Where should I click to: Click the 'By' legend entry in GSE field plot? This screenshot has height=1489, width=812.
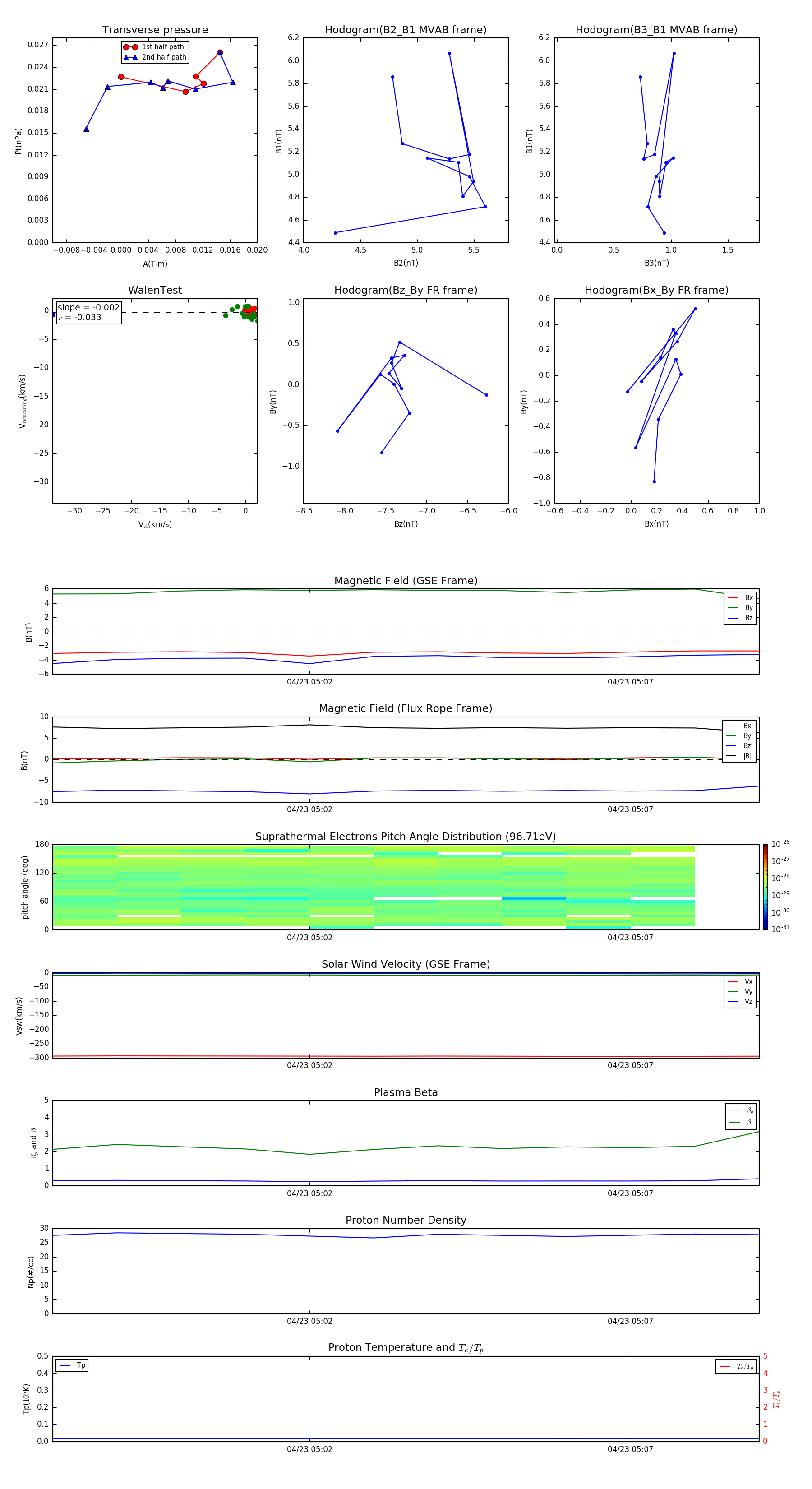(740, 607)
